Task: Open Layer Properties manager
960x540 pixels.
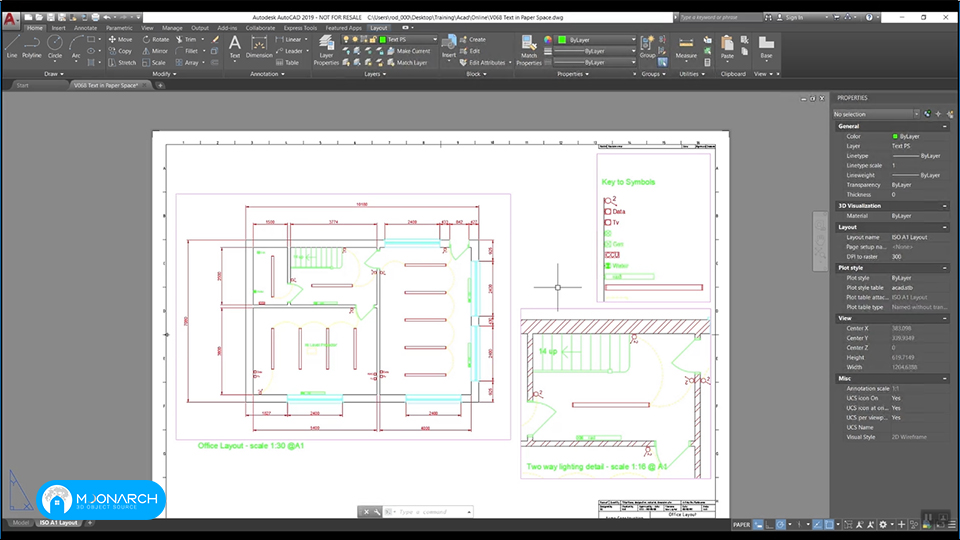Action: [x=326, y=50]
